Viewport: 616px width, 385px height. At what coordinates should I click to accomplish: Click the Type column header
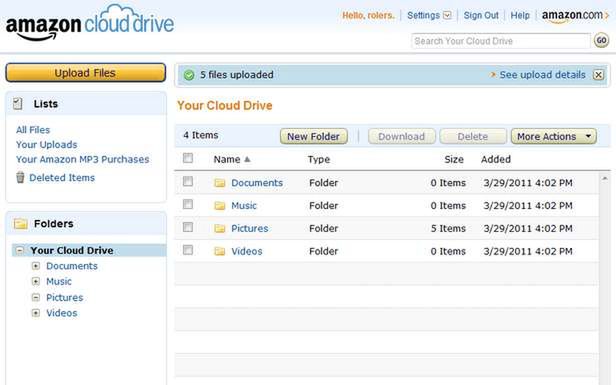pyautogui.click(x=319, y=159)
